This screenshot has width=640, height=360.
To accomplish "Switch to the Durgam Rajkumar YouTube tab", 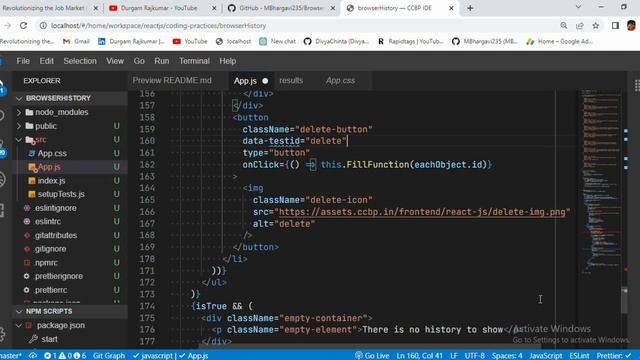I will (x=159, y=8).
